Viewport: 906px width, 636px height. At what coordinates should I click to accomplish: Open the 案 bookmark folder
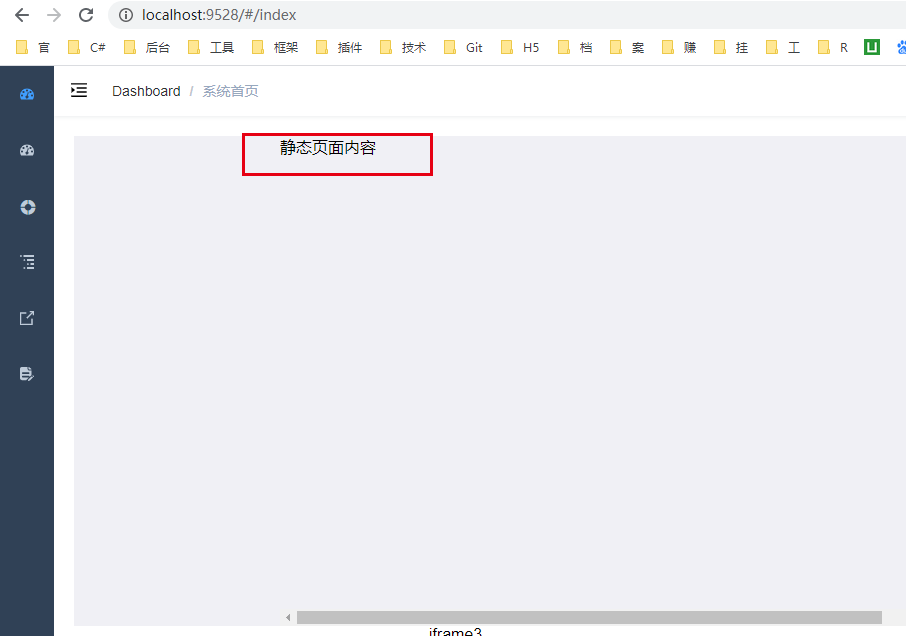pyautogui.click(x=627, y=47)
